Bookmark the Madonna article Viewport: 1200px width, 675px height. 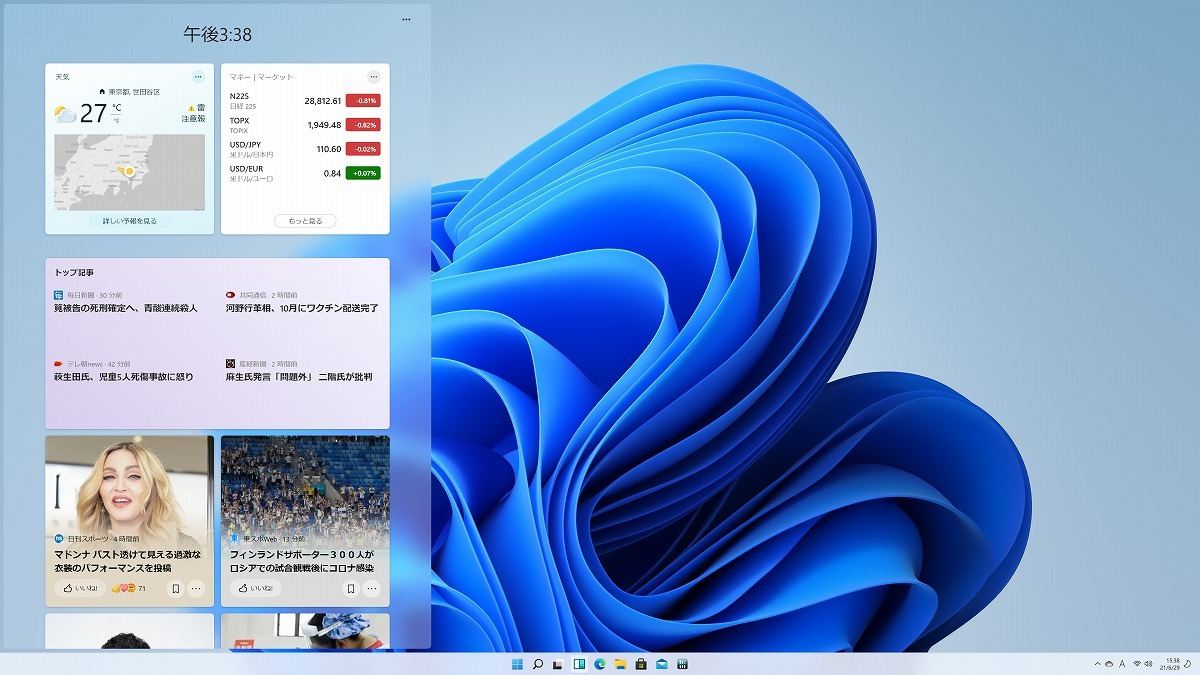click(x=175, y=589)
